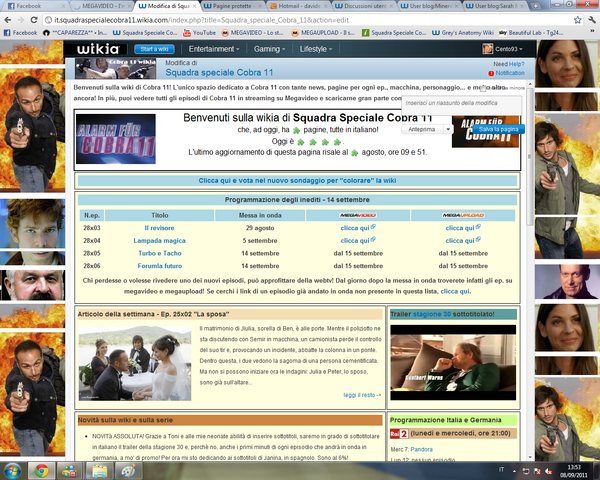Image resolution: width=600 pixels, height=480 pixels.
Task: Switch to the User blog:Sarah tab
Action: [x=494, y=6]
